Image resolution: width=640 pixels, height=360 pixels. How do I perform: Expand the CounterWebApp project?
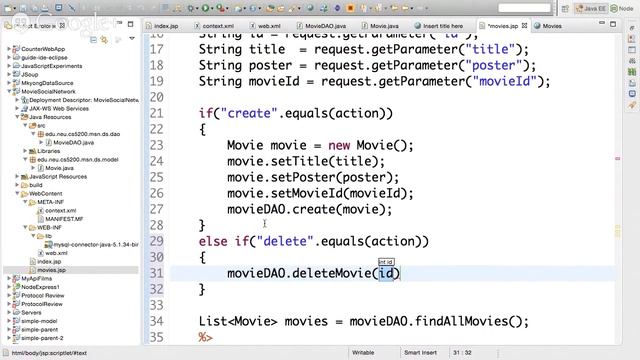coord(9,49)
